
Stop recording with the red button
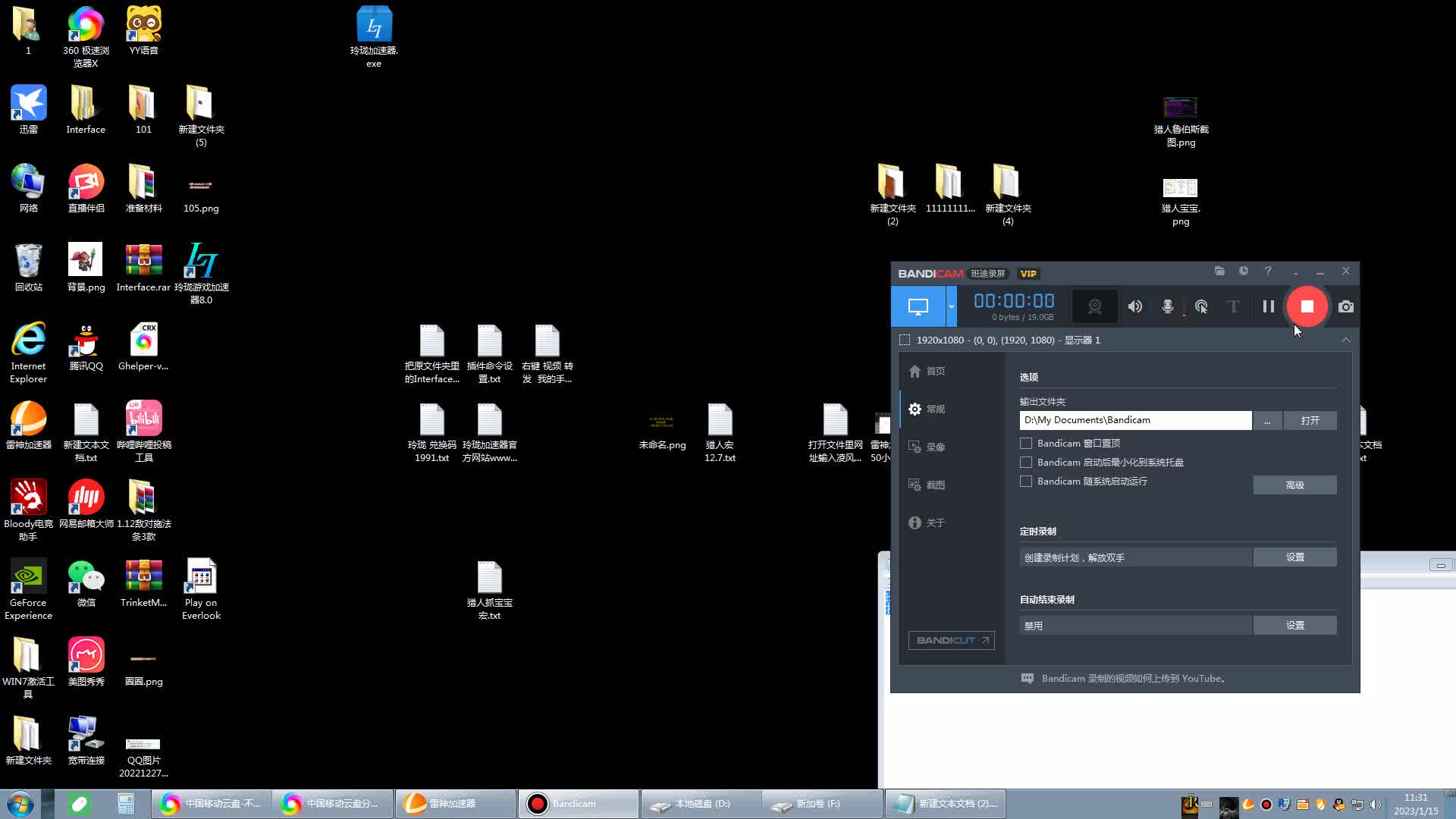[x=1307, y=306]
